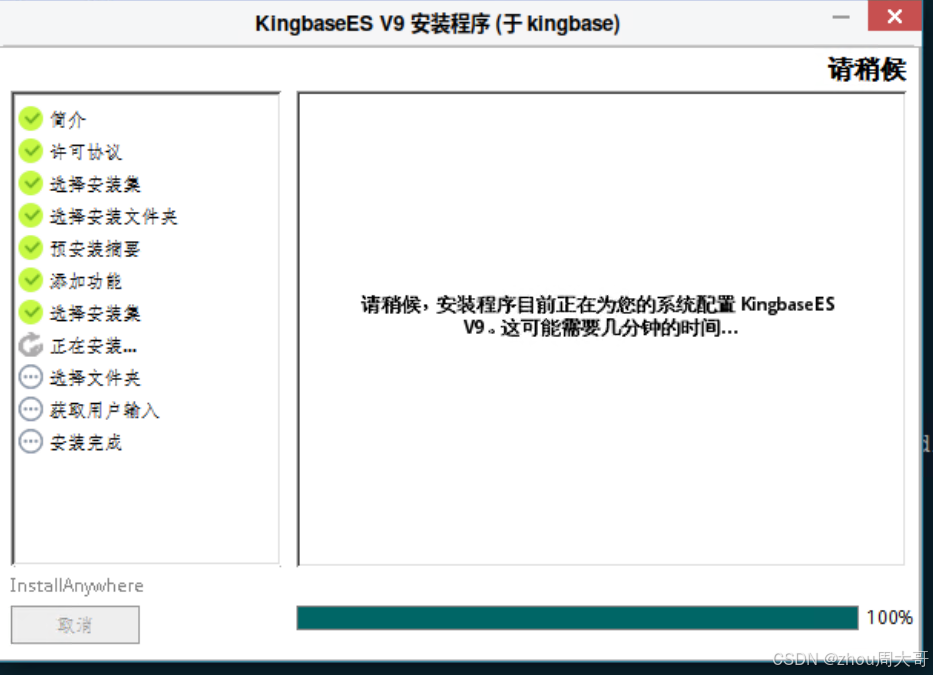Image resolution: width=933 pixels, height=675 pixels.
Task: Click the pending circle icon beside 获取用户输入
Action: [30, 409]
